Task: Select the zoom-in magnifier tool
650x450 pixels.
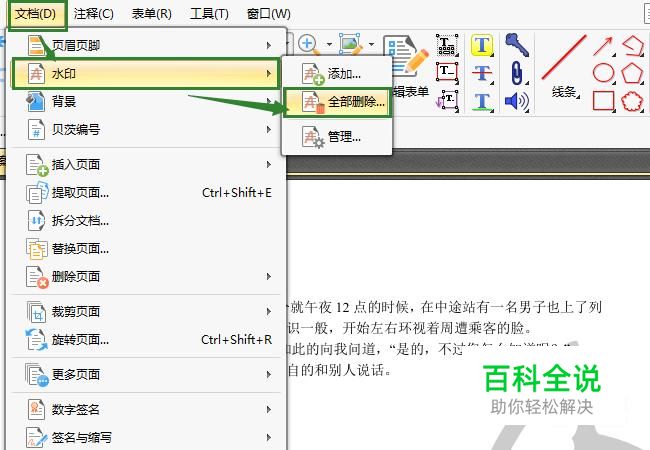Action: click(309, 44)
